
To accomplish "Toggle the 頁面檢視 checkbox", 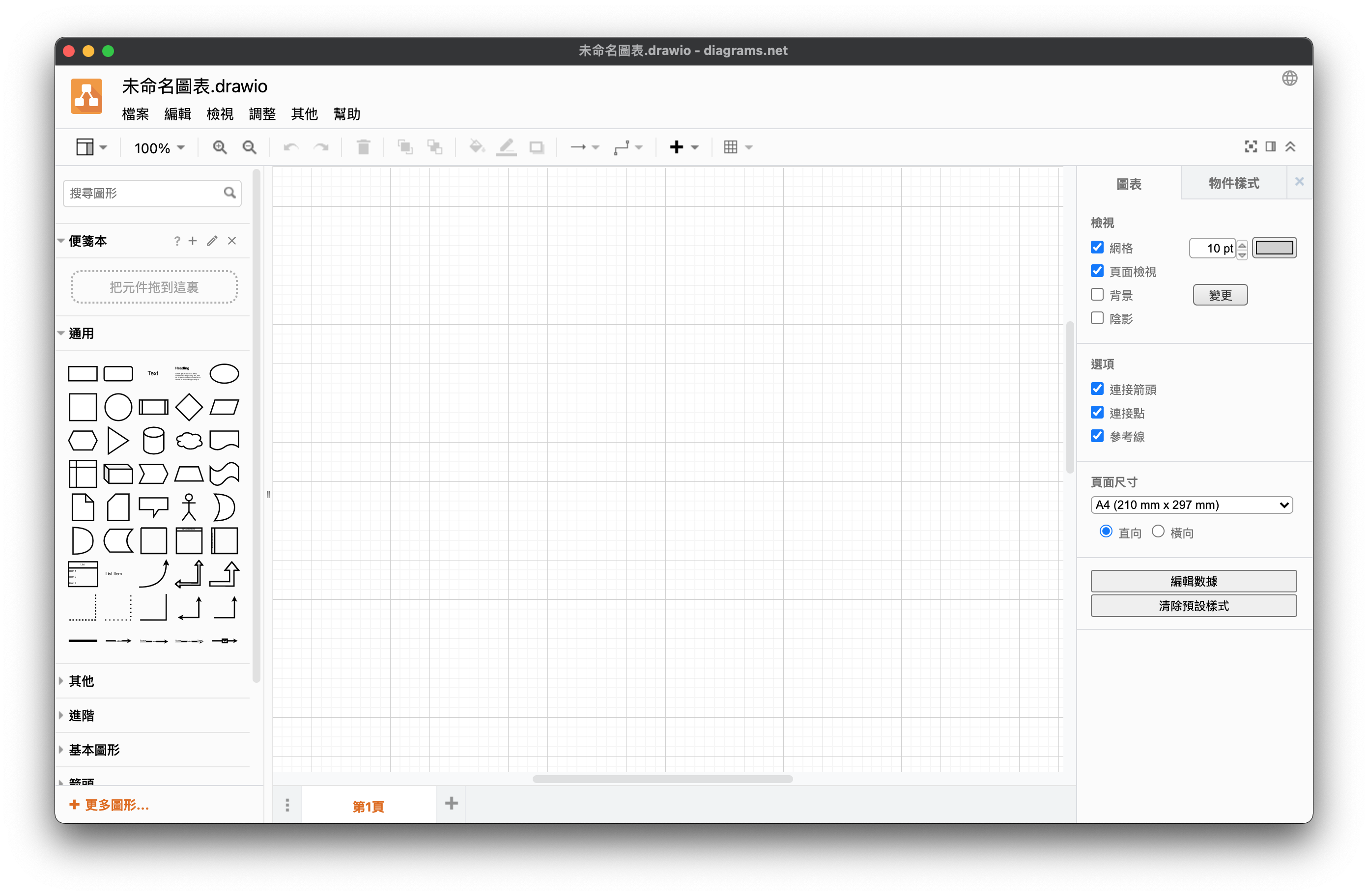I will (x=1097, y=271).
